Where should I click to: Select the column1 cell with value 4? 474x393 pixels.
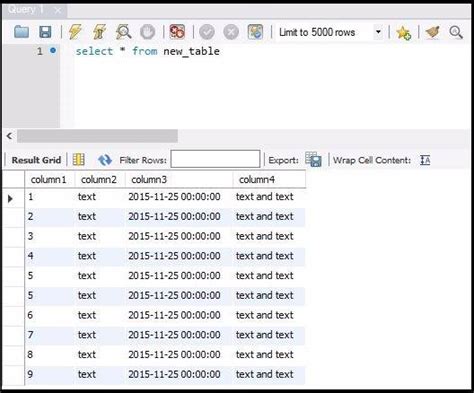(x=50, y=256)
